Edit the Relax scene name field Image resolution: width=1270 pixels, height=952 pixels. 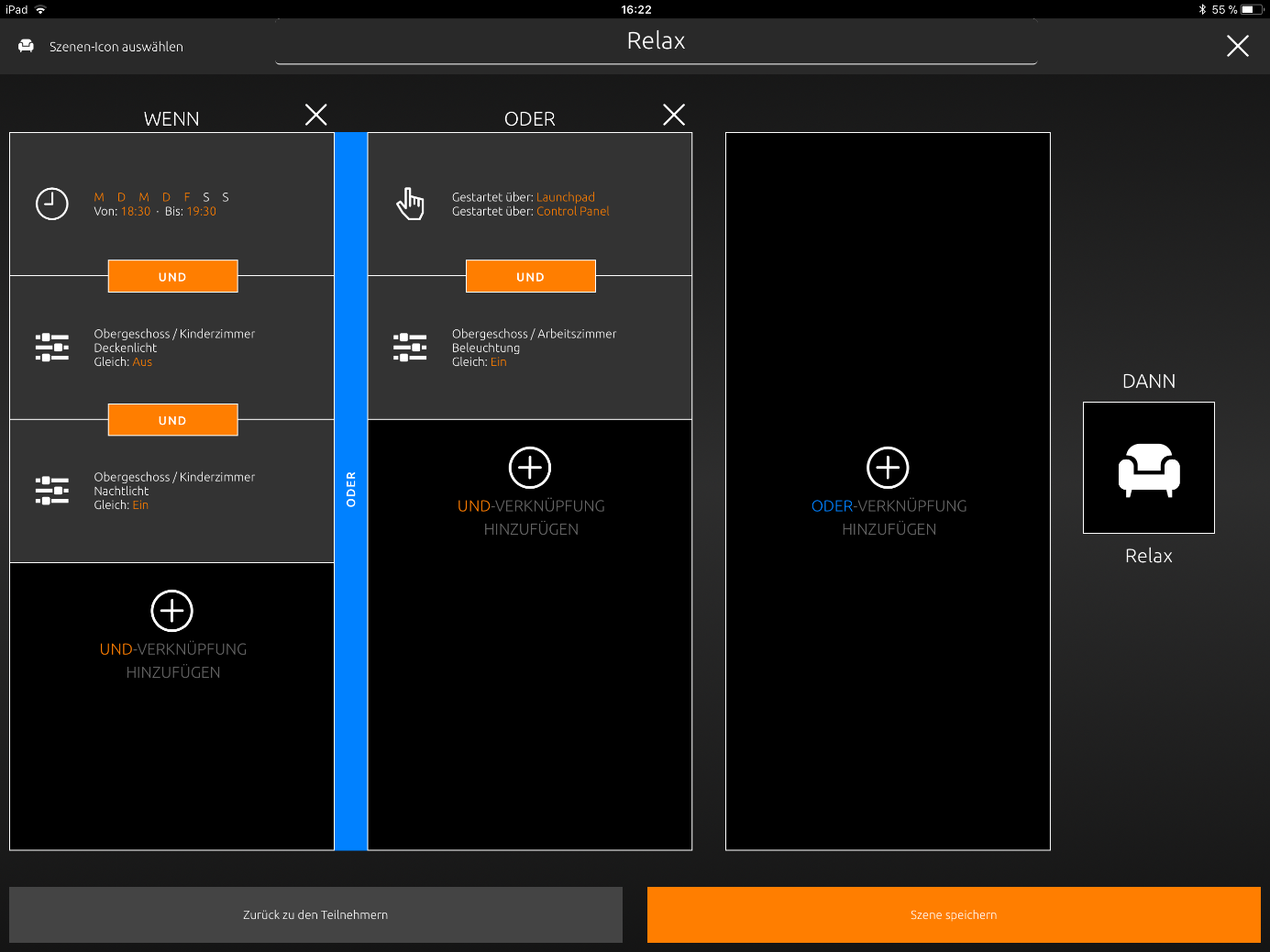pyautogui.click(x=656, y=42)
